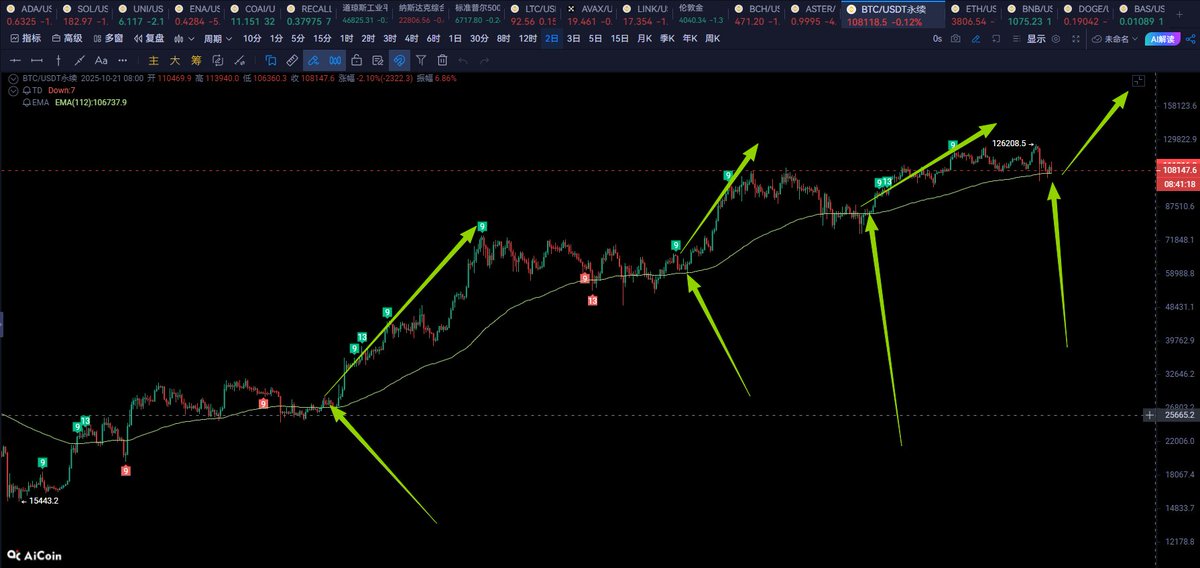Viewport: 1200px width, 568px height.
Task: Click the undo arrow in drawing toolbar
Action: 464,60
